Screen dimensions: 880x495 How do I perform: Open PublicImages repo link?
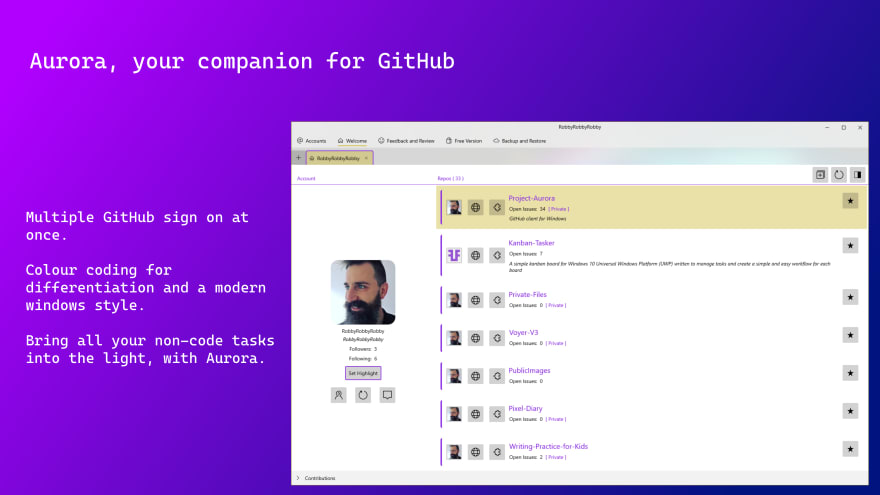[529, 370]
